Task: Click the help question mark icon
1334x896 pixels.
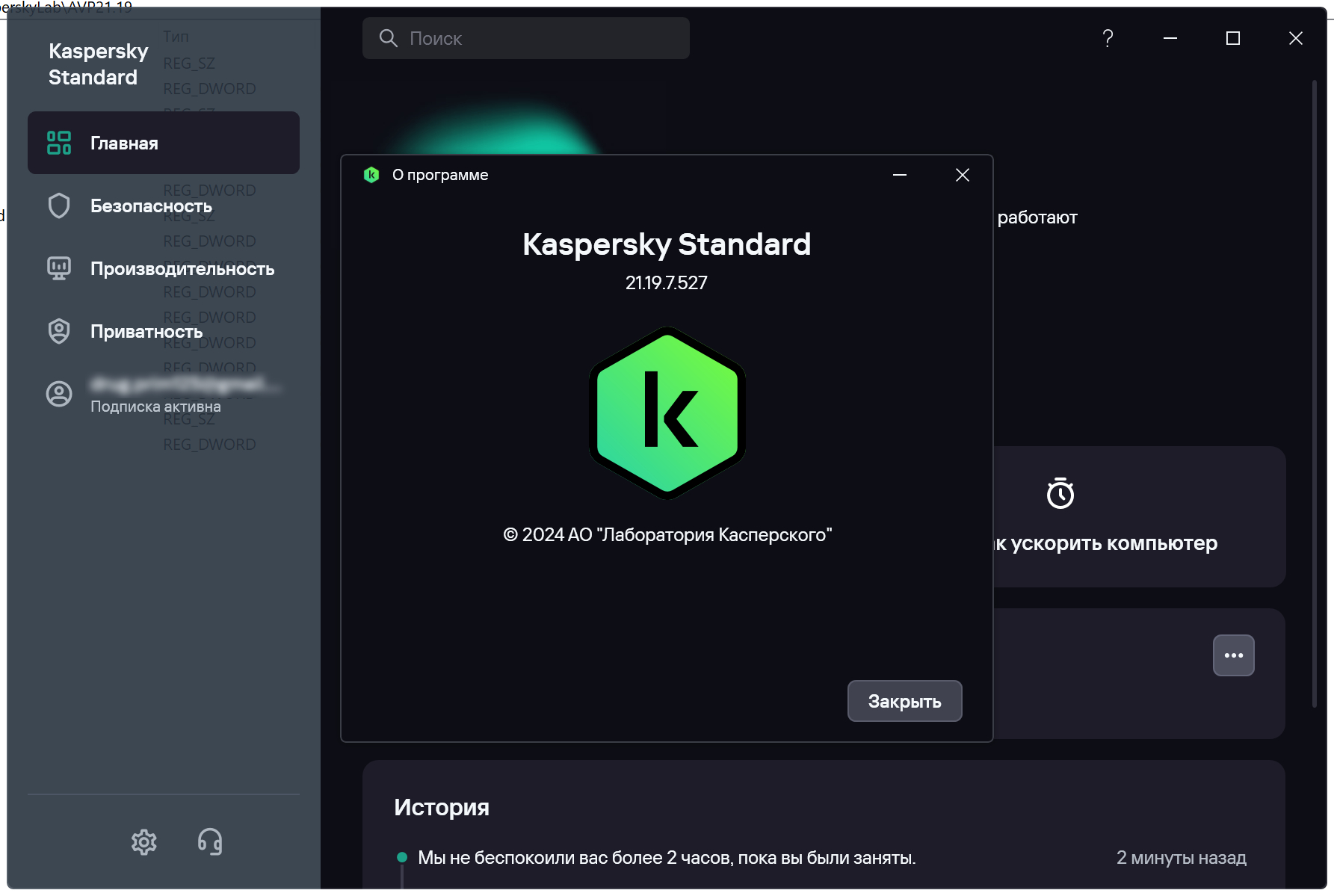Action: point(1108,38)
